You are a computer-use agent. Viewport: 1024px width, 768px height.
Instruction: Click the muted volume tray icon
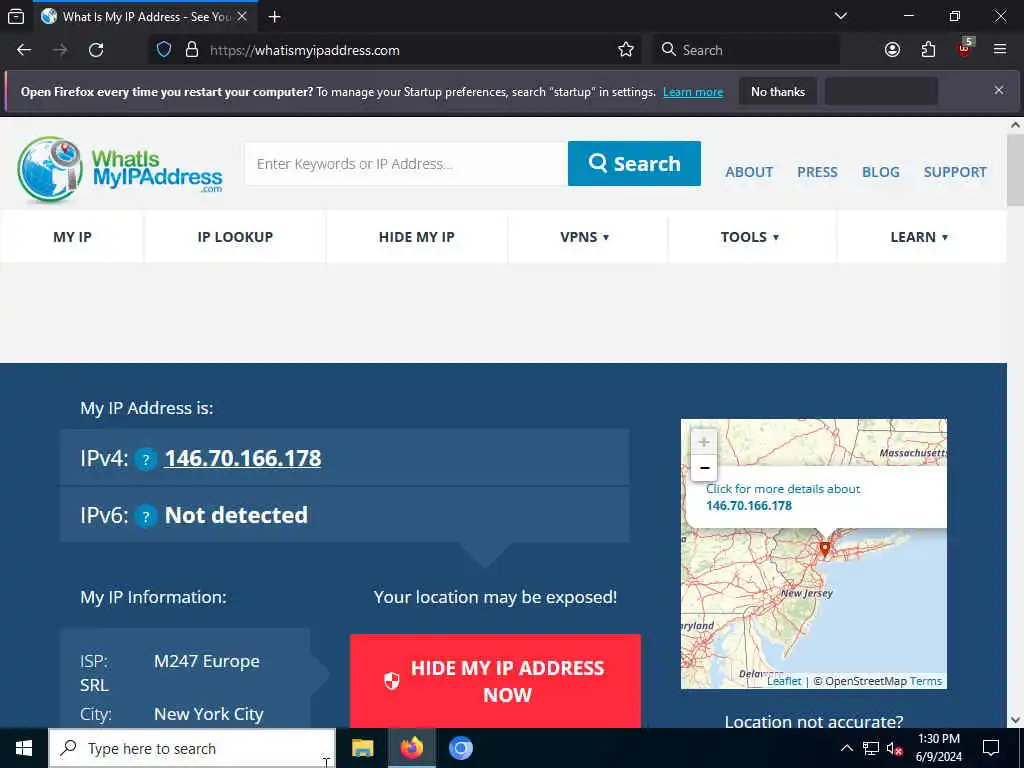894,748
